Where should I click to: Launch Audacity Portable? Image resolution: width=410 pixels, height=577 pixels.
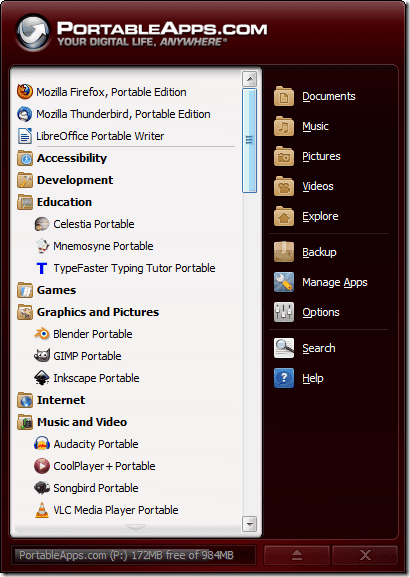coord(96,444)
